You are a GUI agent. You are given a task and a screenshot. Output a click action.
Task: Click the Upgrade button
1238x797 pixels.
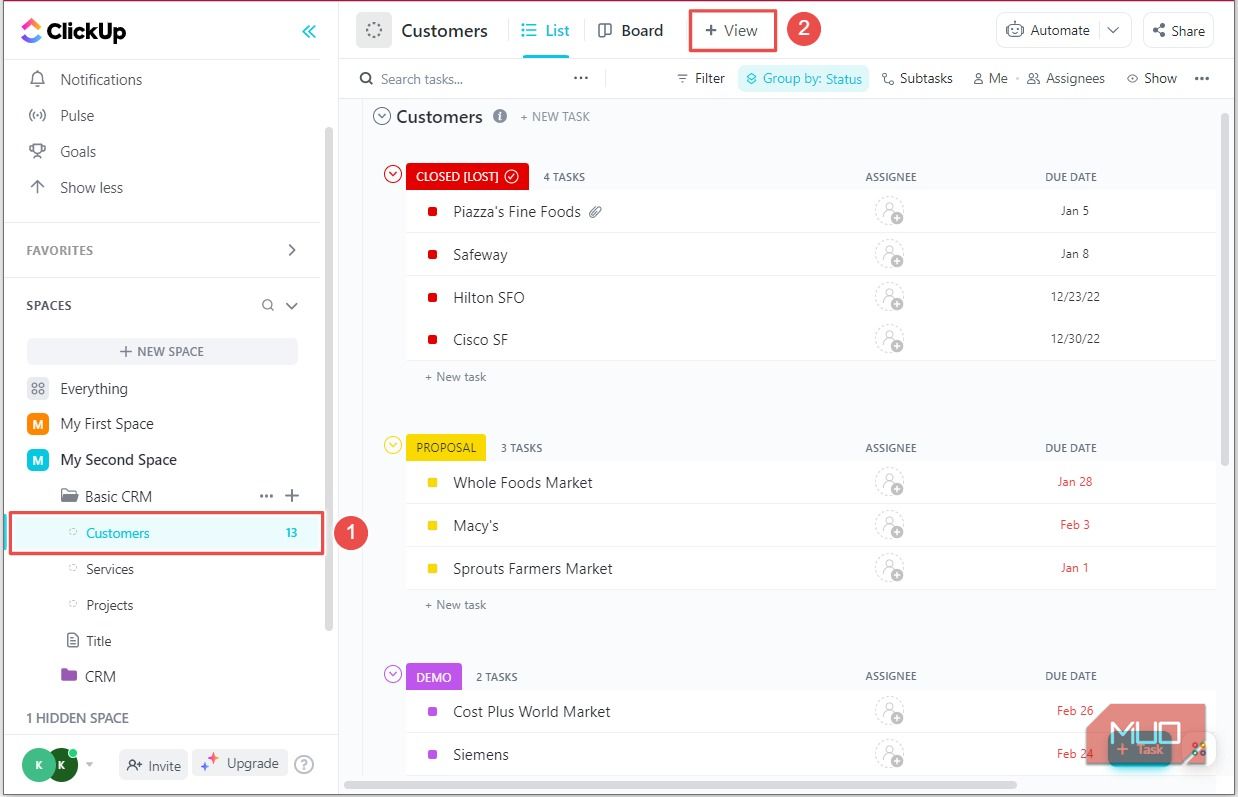240,763
